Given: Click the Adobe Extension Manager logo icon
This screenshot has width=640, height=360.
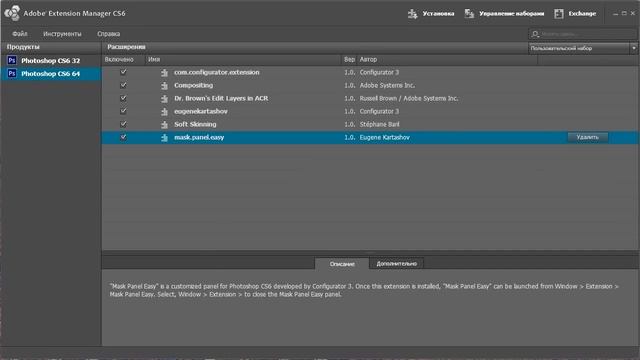Looking at the screenshot, I should pos(12,13).
